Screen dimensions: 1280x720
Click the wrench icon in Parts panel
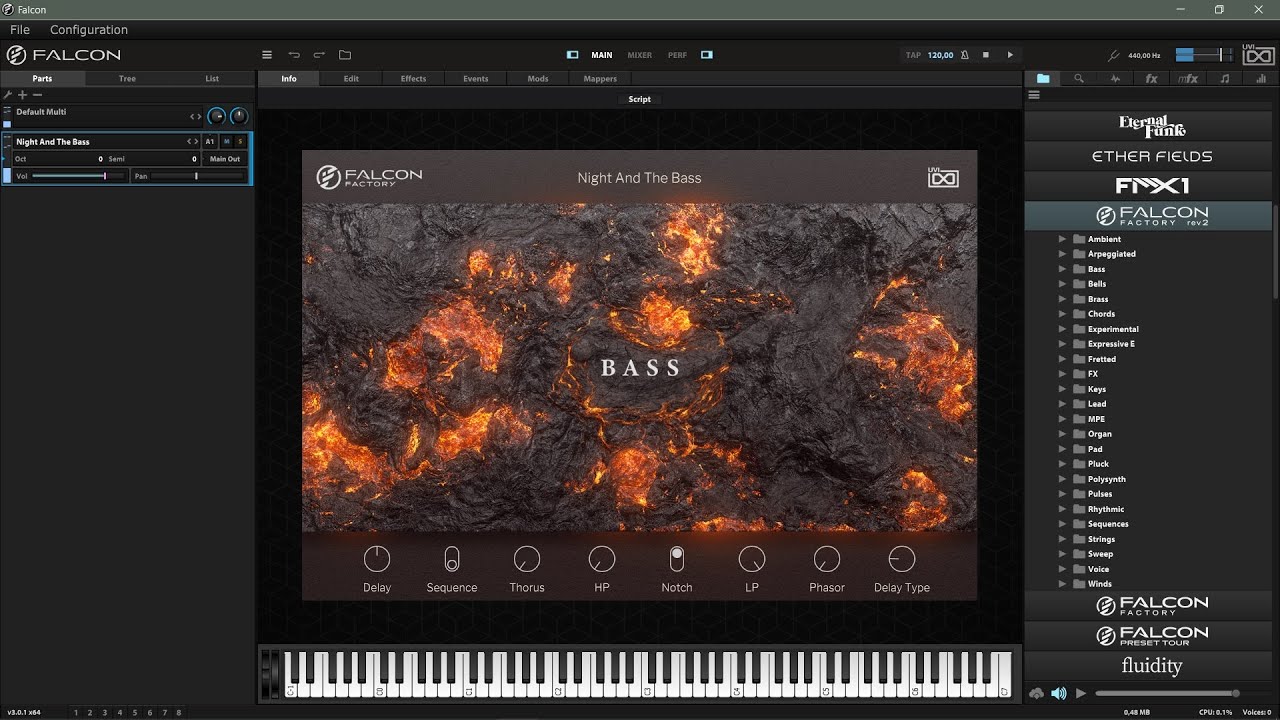coord(8,95)
